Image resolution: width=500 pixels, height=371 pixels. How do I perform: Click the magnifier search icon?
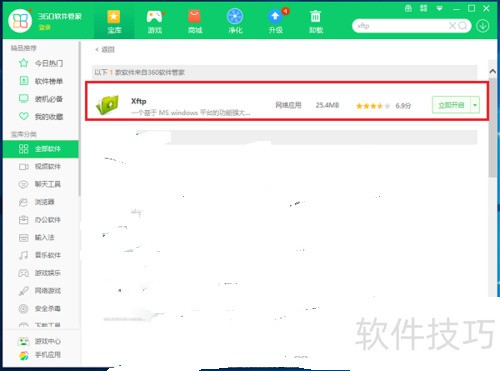tap(462, 26)
